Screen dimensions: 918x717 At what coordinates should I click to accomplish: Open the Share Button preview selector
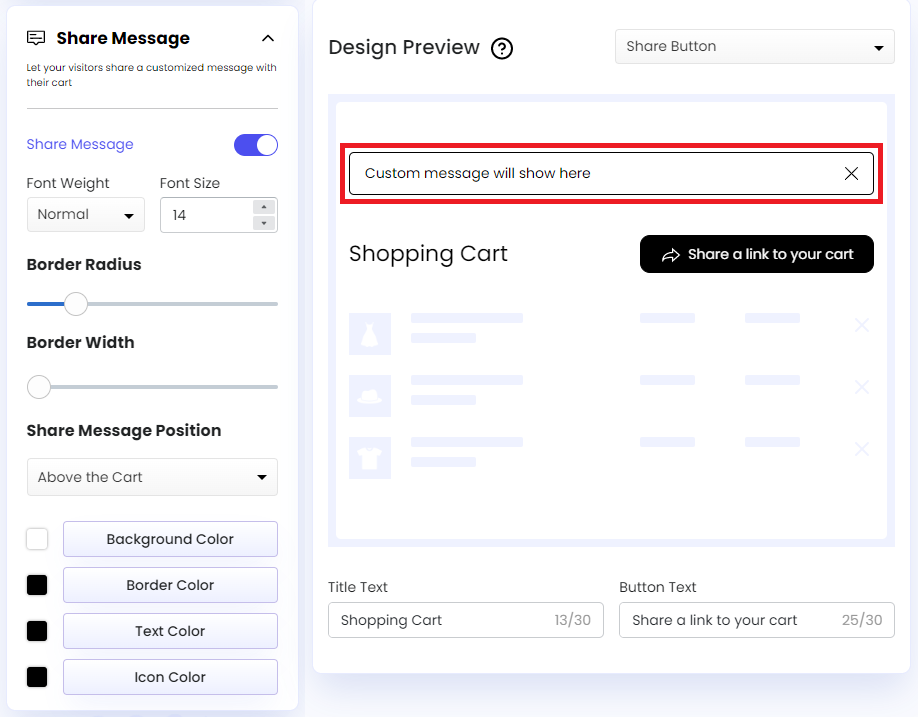pos(754,46)
